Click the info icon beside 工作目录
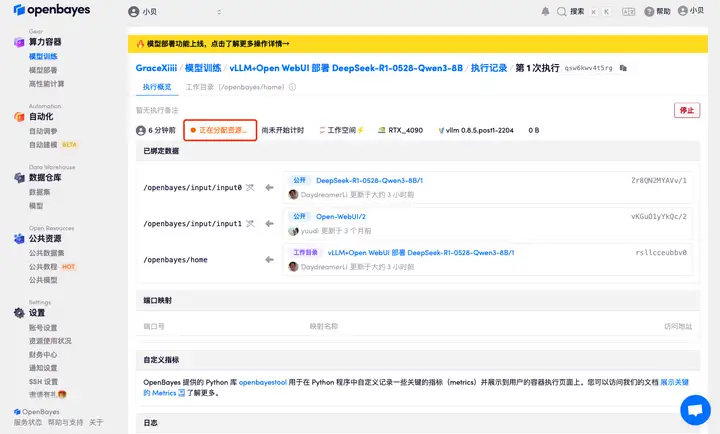This screenshot has width=720, height=434. coord(292,87)
